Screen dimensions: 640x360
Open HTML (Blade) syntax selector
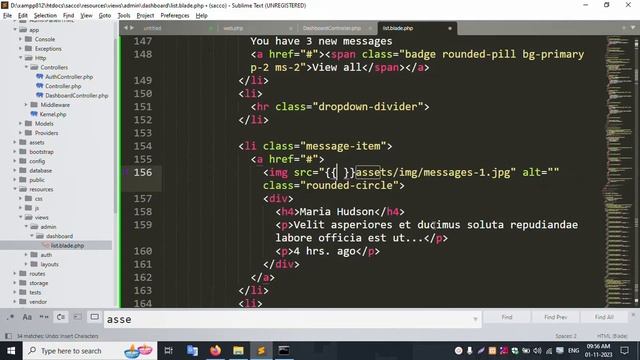(x=612, y=336)
